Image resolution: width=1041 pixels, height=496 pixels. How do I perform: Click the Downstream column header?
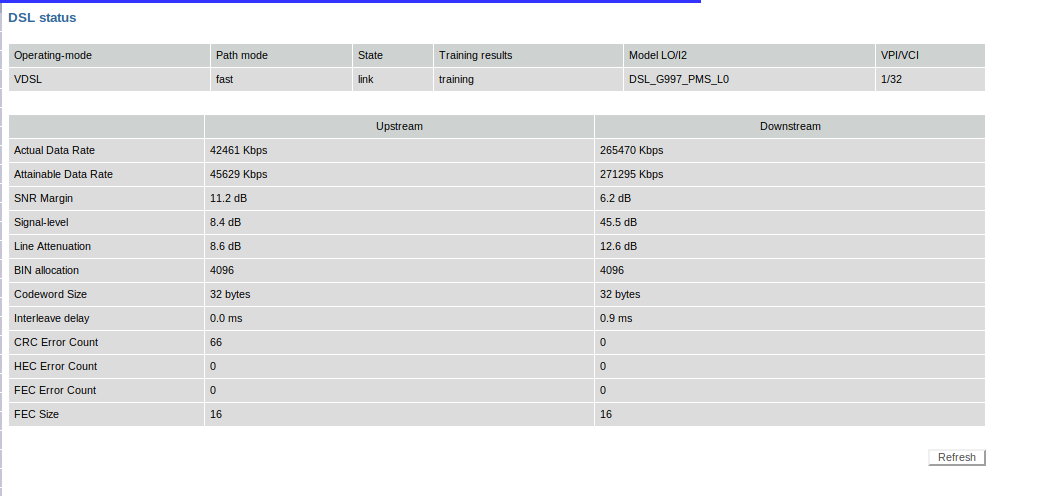(x=790, y=126)
